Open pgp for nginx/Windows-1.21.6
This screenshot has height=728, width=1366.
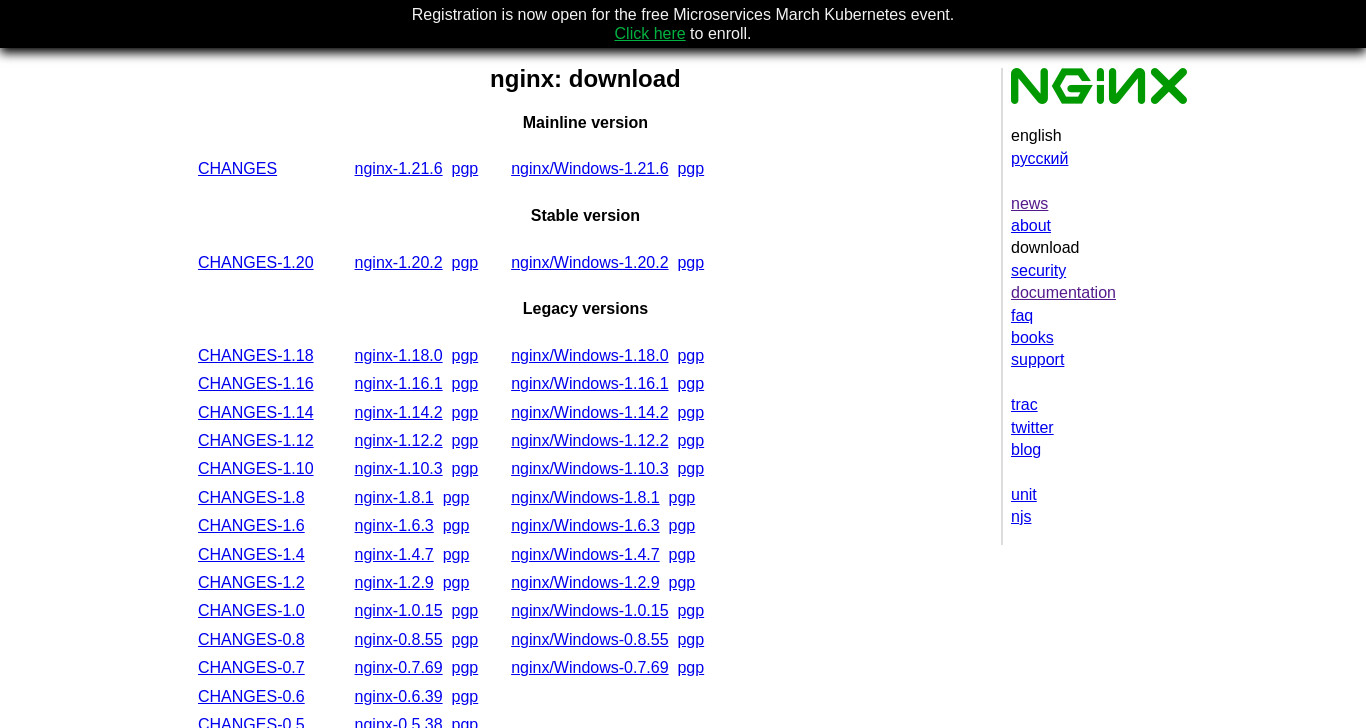(691, 169)
